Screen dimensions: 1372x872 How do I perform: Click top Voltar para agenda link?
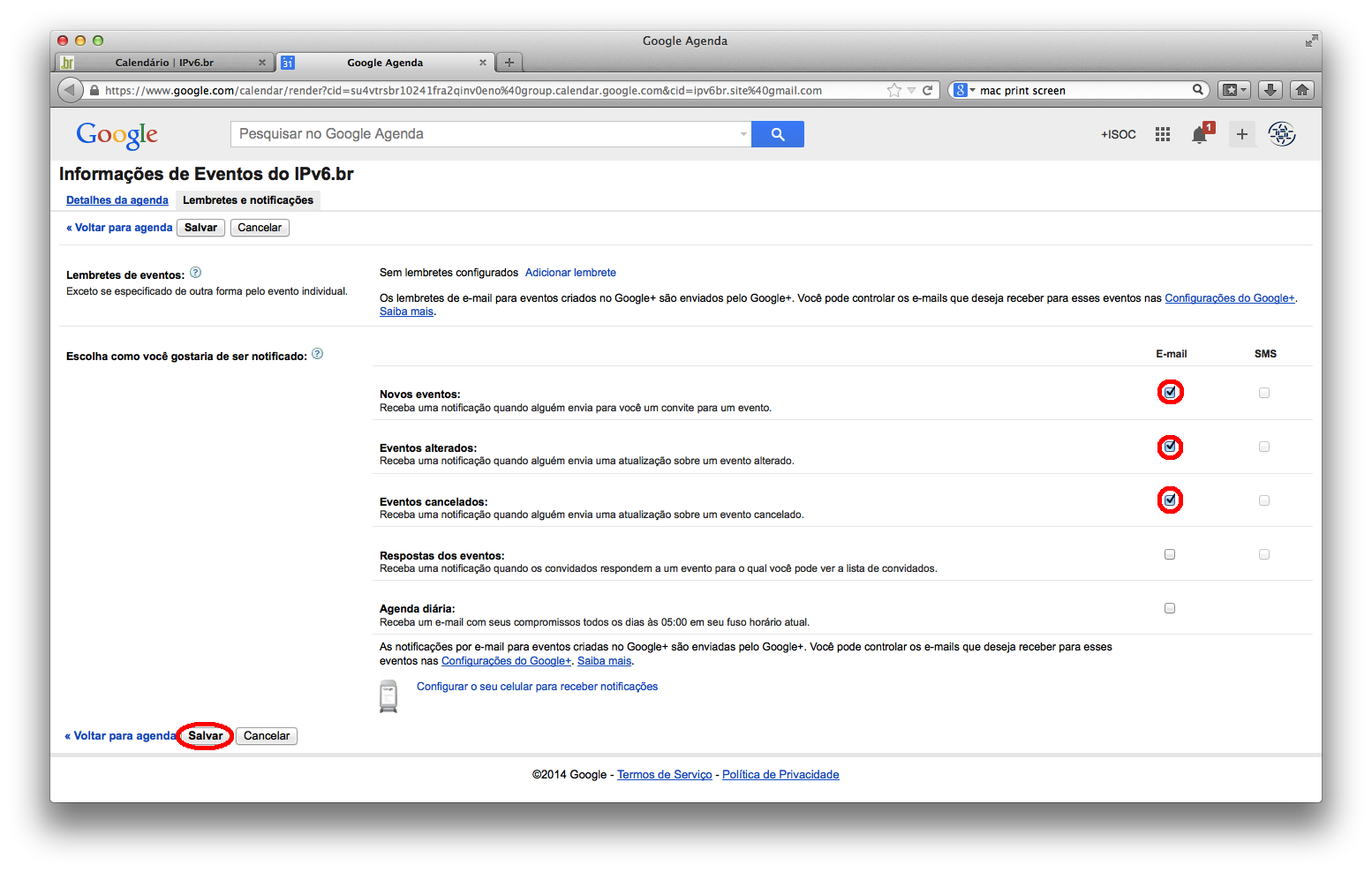pyautogui.click(x=119, y=228)
